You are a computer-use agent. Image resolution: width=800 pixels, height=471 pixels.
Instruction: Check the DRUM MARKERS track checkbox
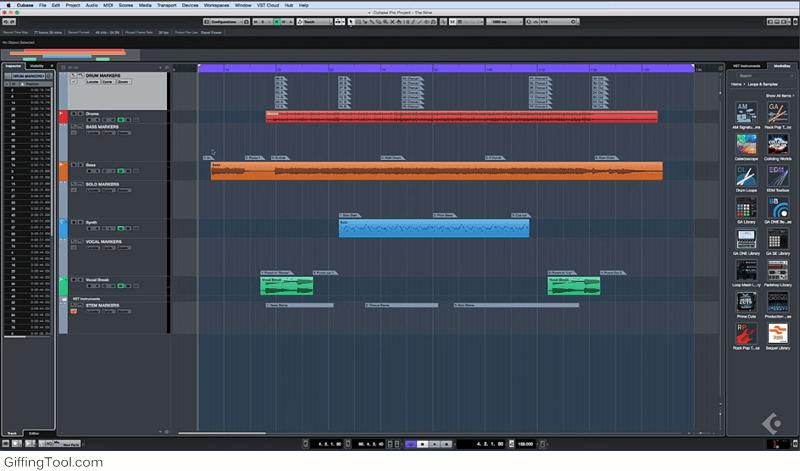coord(74,82)
